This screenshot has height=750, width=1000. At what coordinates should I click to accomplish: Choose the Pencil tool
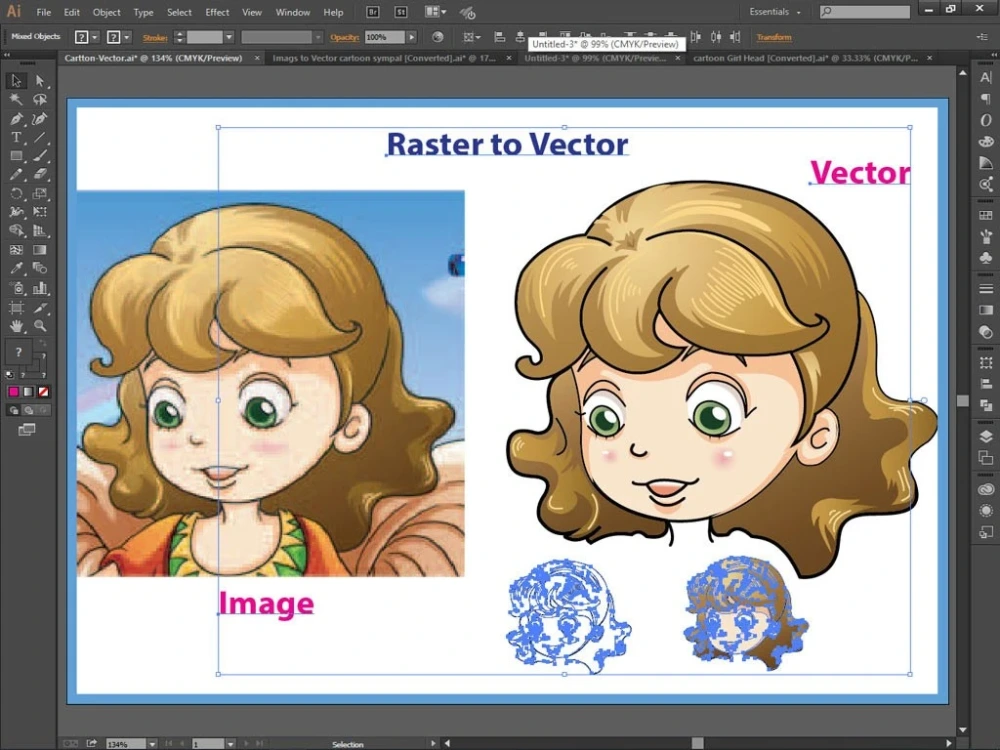tap(17, 174)
